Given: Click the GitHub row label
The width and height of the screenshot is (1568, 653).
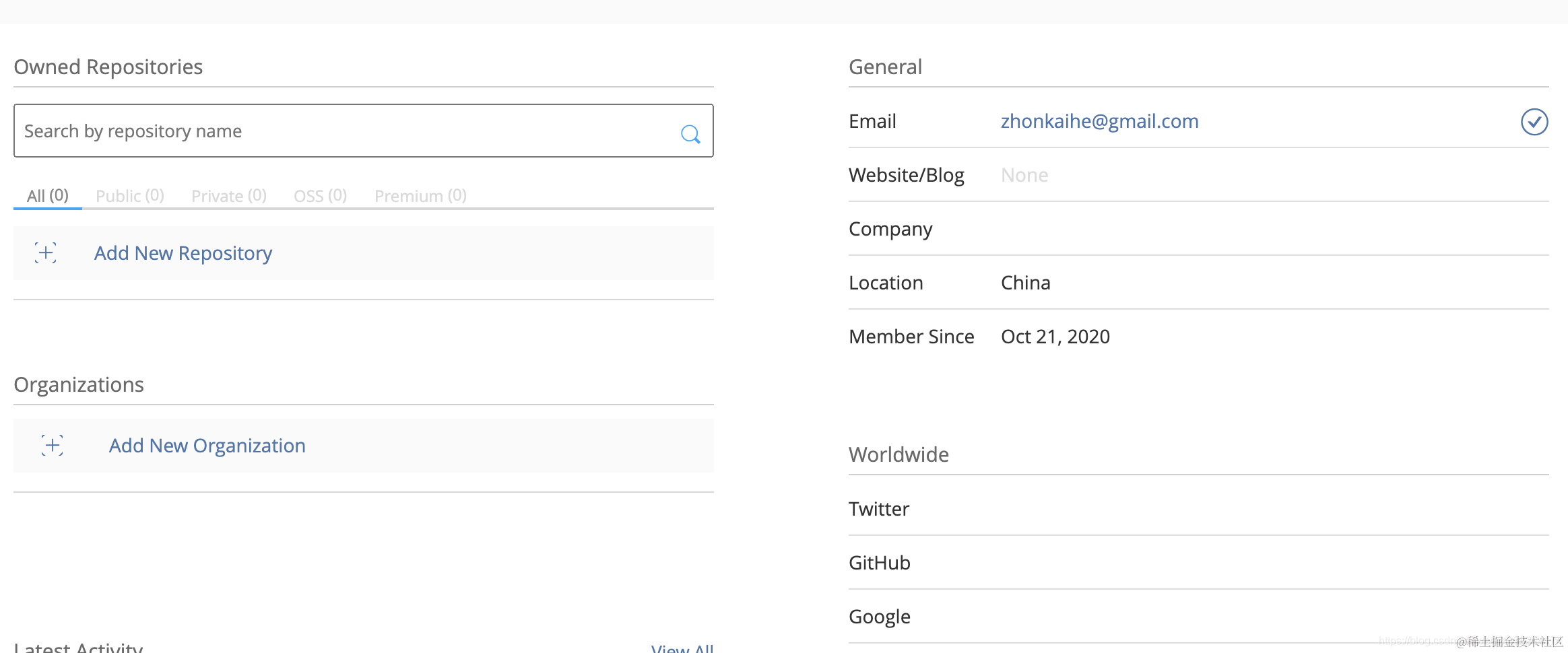Looking at the screenshot, I should click(880, 563).
